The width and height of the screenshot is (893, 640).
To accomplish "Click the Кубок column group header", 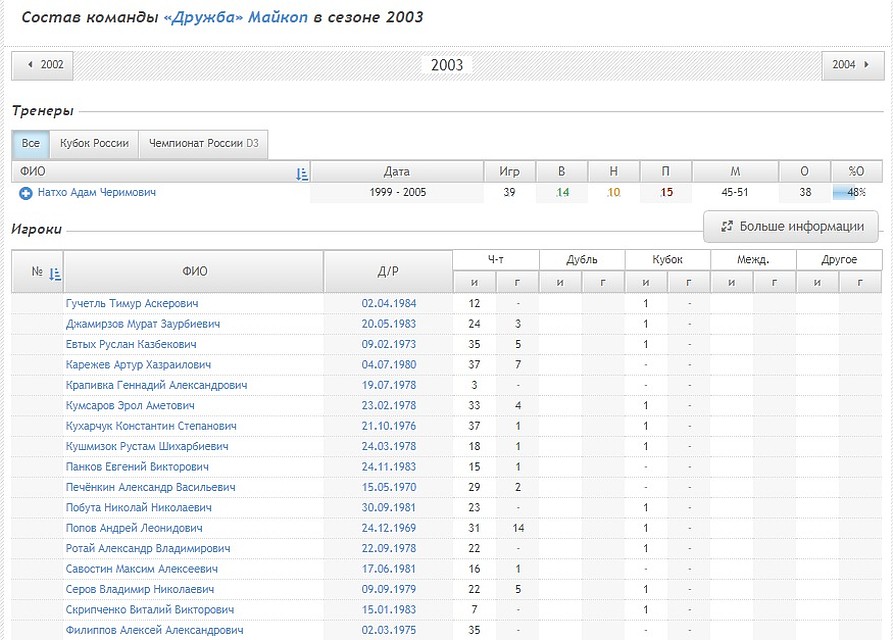I will (x=667, y=260).
